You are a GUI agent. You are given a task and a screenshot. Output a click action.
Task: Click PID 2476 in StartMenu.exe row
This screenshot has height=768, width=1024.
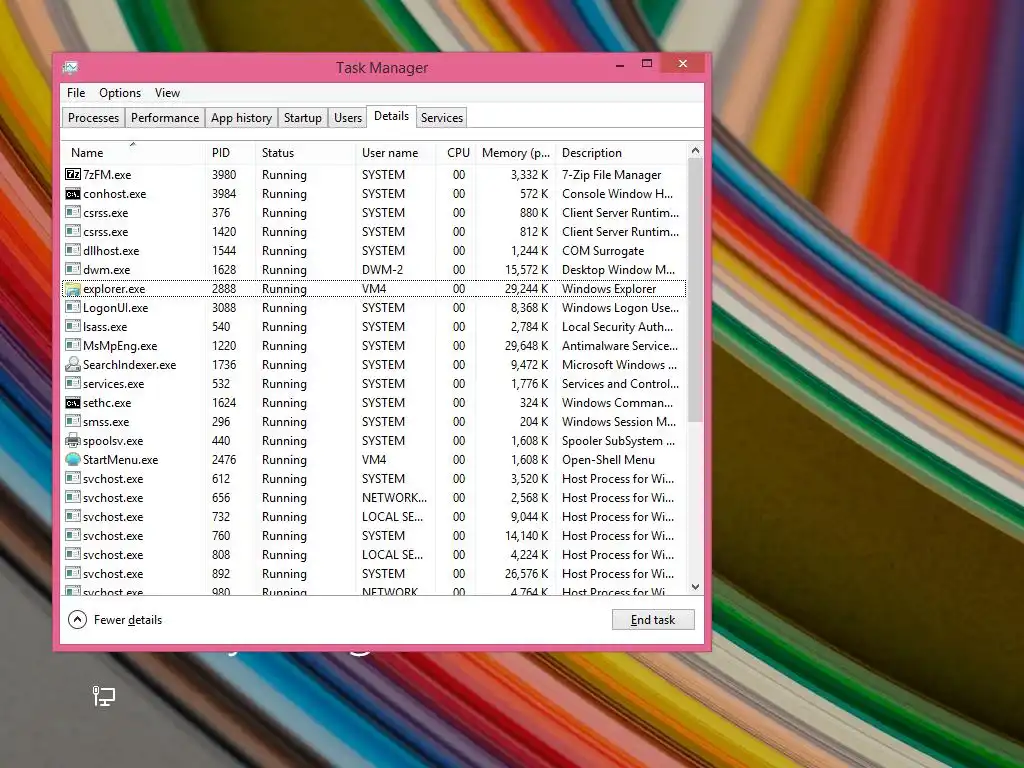coord(224,460)
